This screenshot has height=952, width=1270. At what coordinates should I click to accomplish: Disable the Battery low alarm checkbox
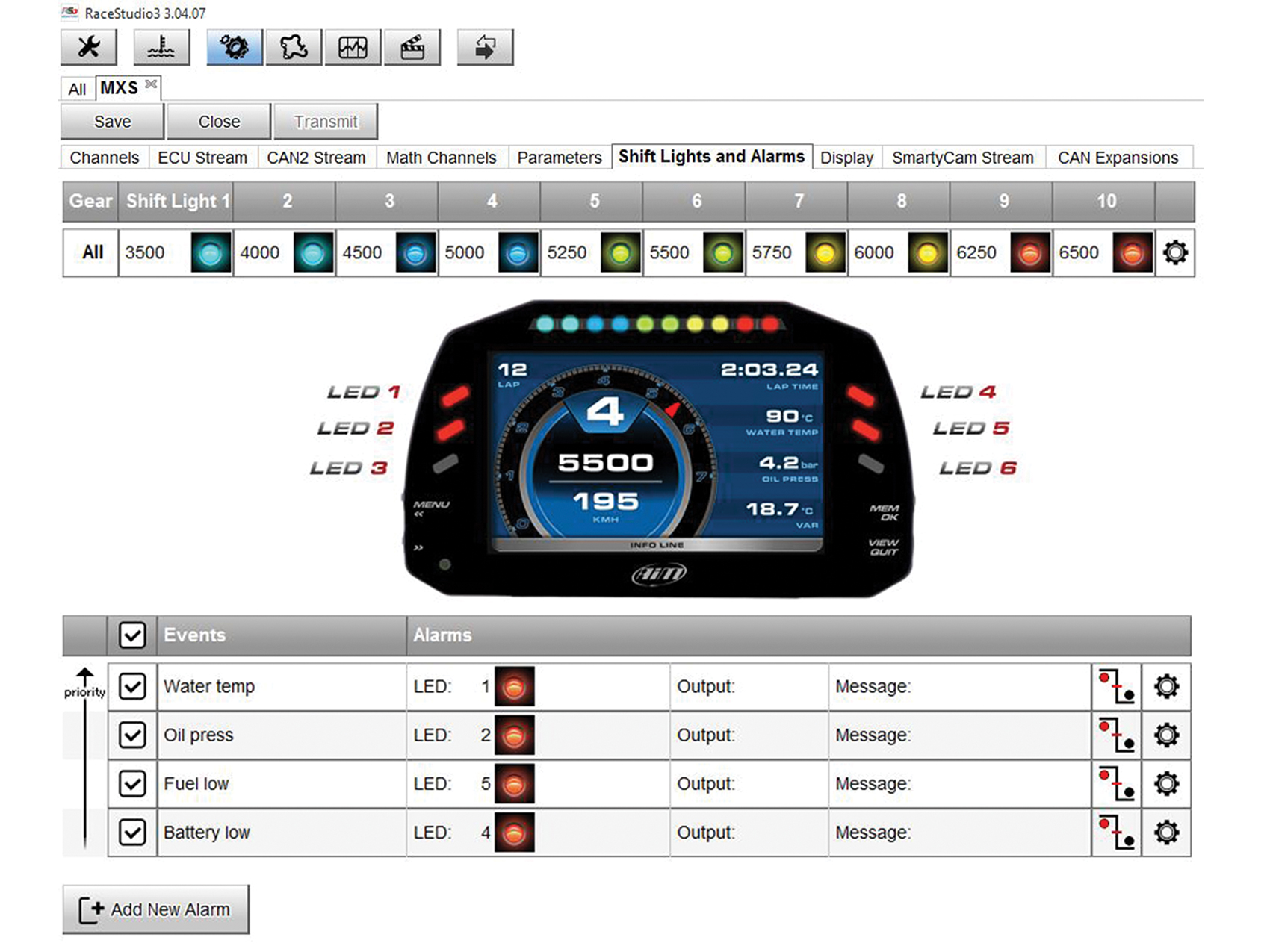(x=132, y=833)
